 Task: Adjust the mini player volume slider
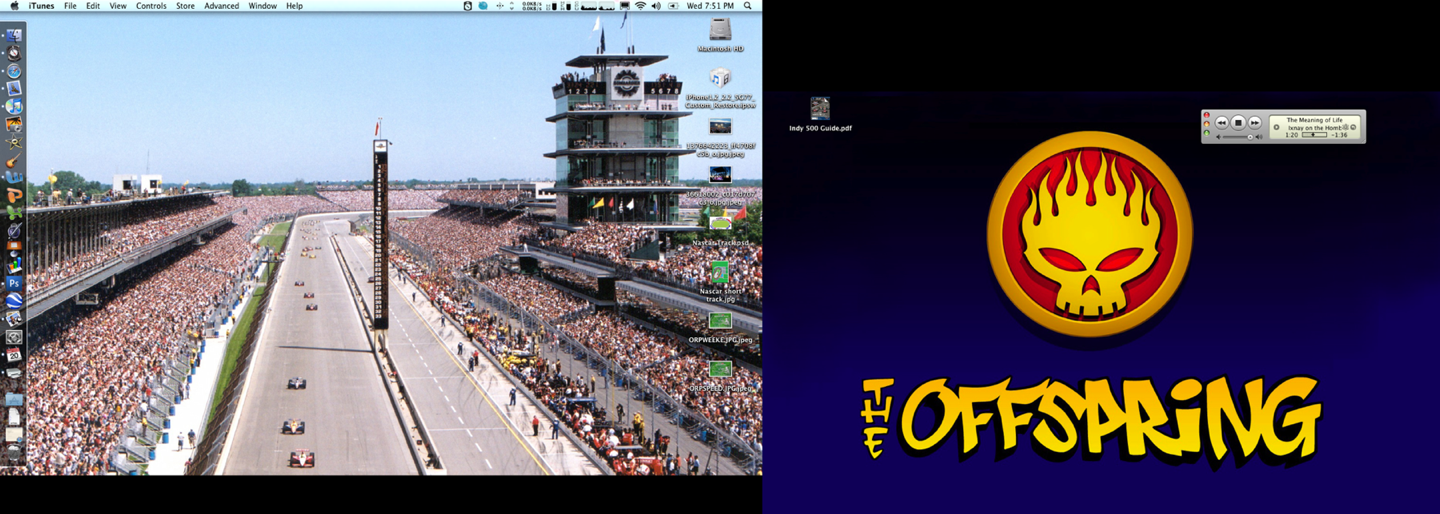pyautogui.click(x=1237, y=137)
